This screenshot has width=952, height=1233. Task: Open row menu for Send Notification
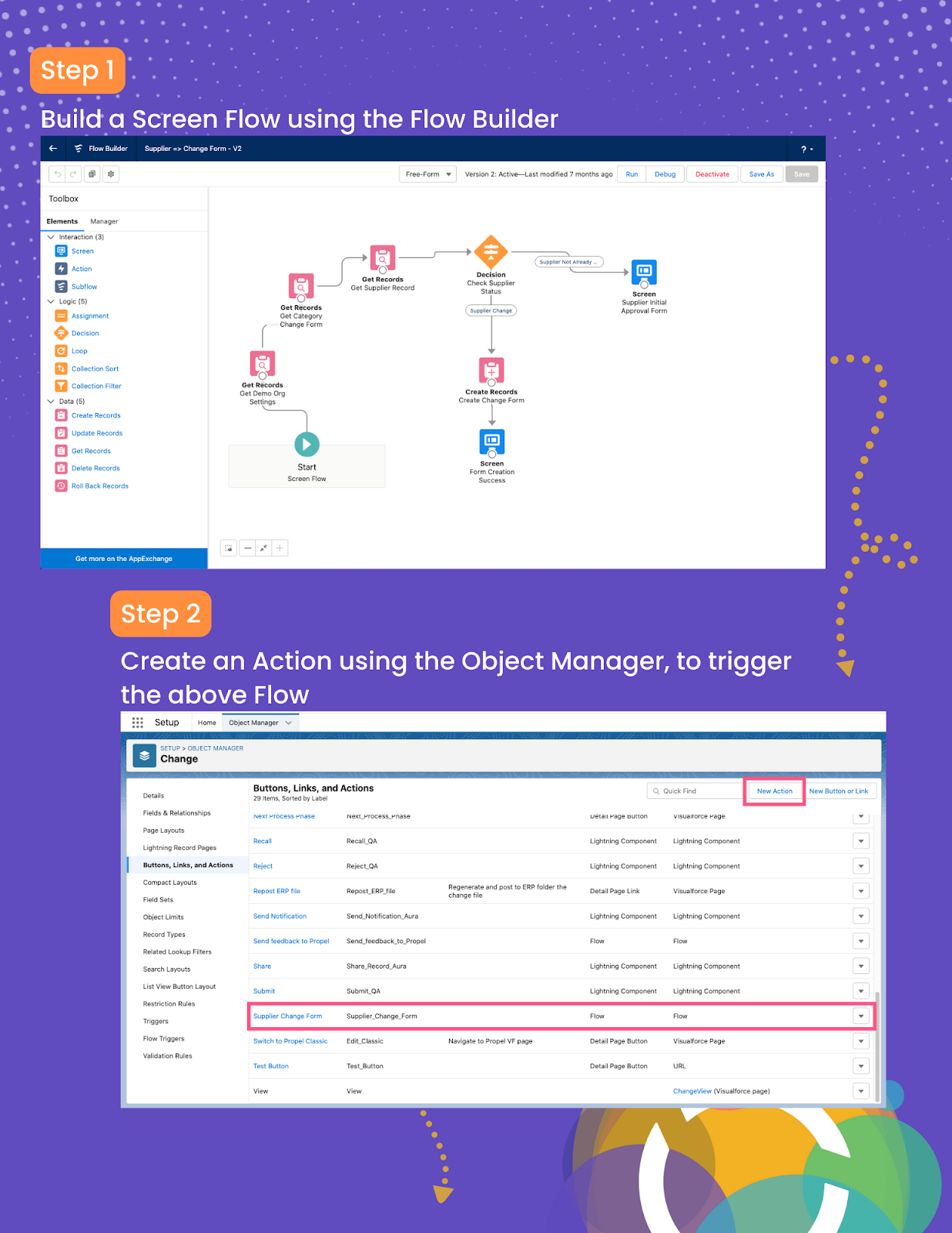pyautogui.click(x=861, y=916)
